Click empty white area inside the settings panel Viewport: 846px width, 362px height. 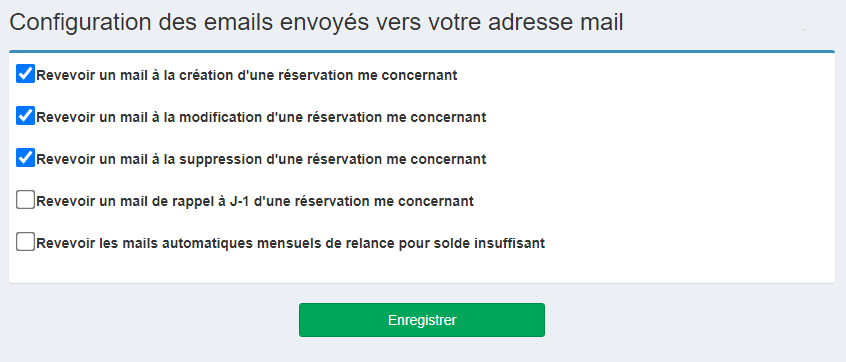pyautogui.click(x=674, y=162)
